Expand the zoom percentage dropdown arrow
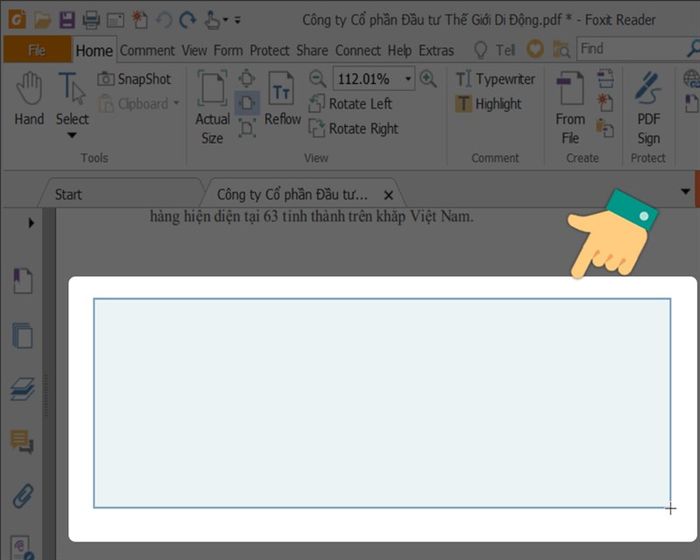The image size is (700, 560). 408,79
